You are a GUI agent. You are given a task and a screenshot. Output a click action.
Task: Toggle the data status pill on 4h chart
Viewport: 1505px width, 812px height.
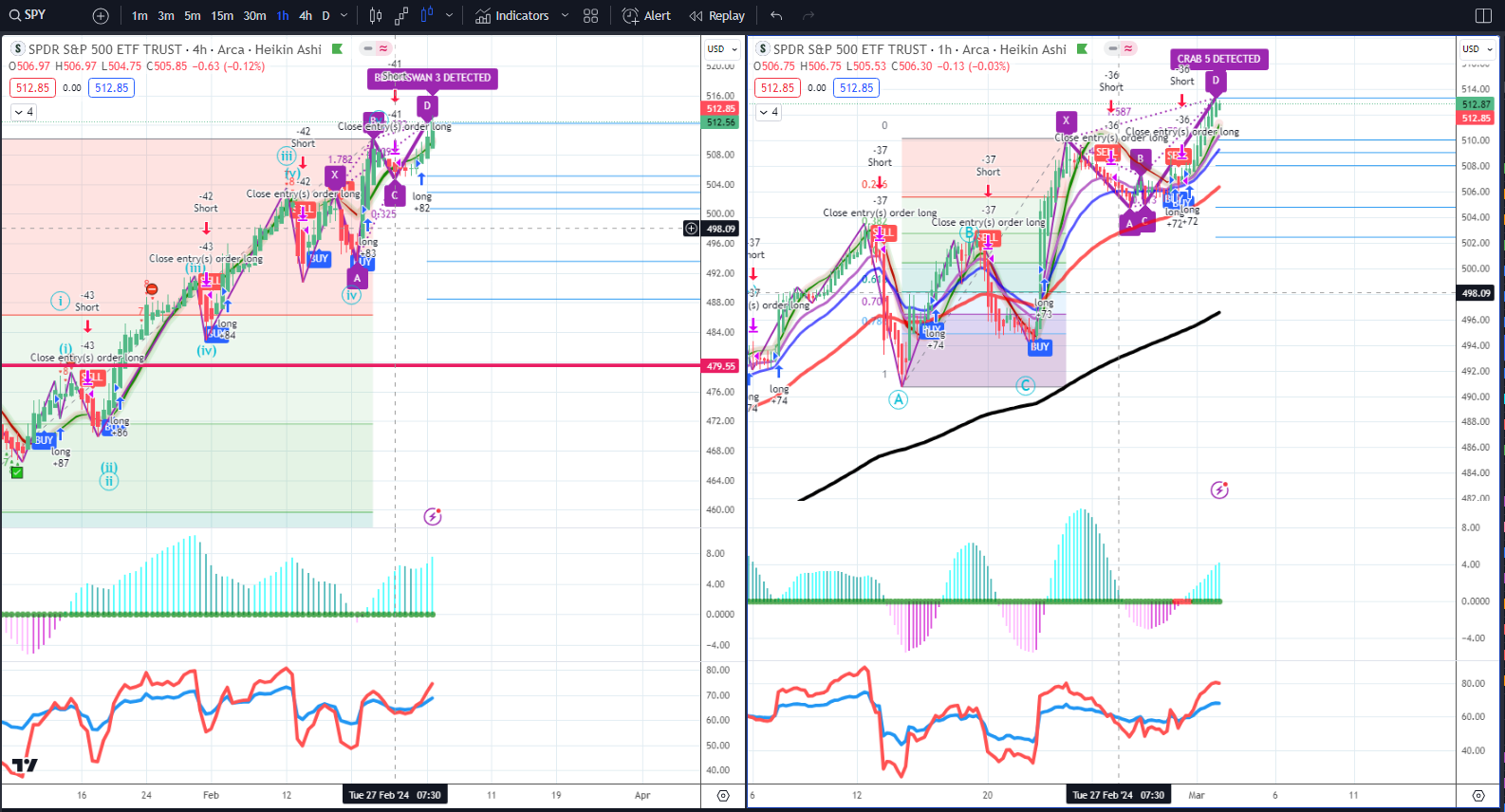point(376,48)
